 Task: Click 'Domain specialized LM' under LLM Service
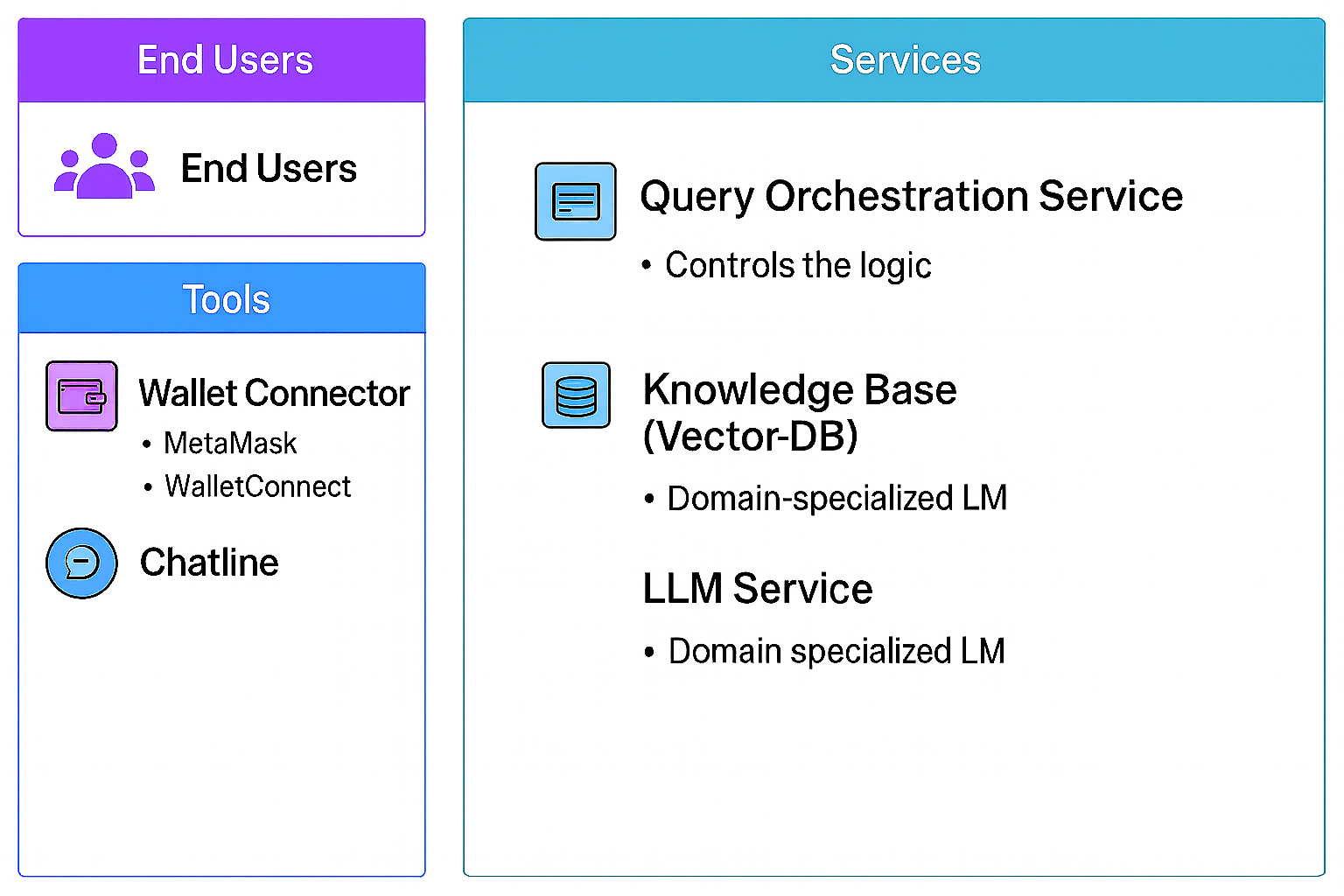836,651
